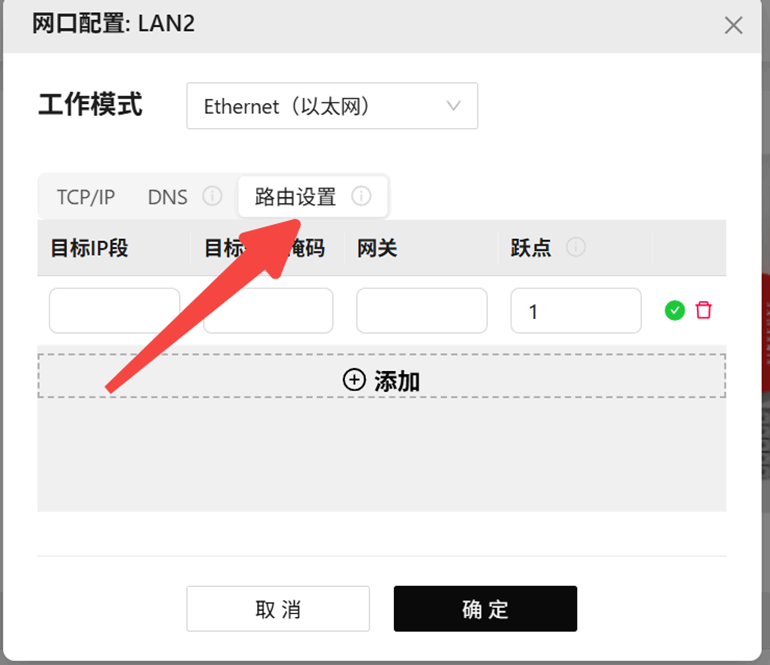Screen dimensions: 770x665
Task: Focus the 目标IP段 input field
Action: point(114,310)
